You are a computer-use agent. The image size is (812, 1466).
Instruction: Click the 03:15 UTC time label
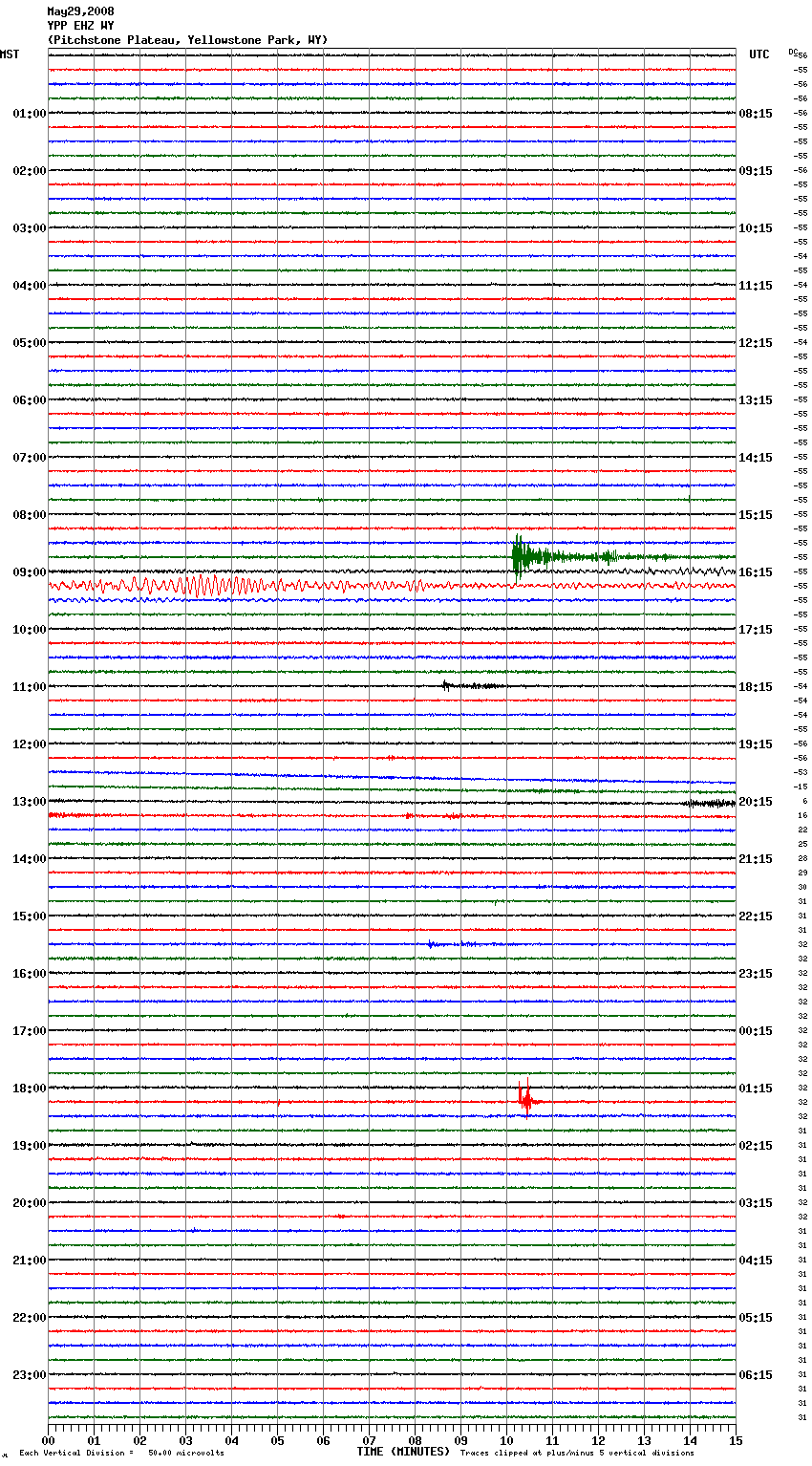756,1203
